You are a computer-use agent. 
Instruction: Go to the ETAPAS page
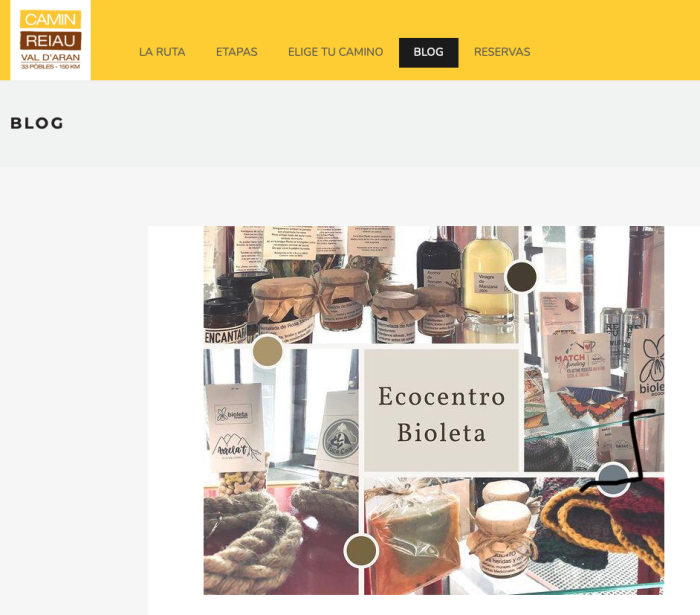coord(237,52)
